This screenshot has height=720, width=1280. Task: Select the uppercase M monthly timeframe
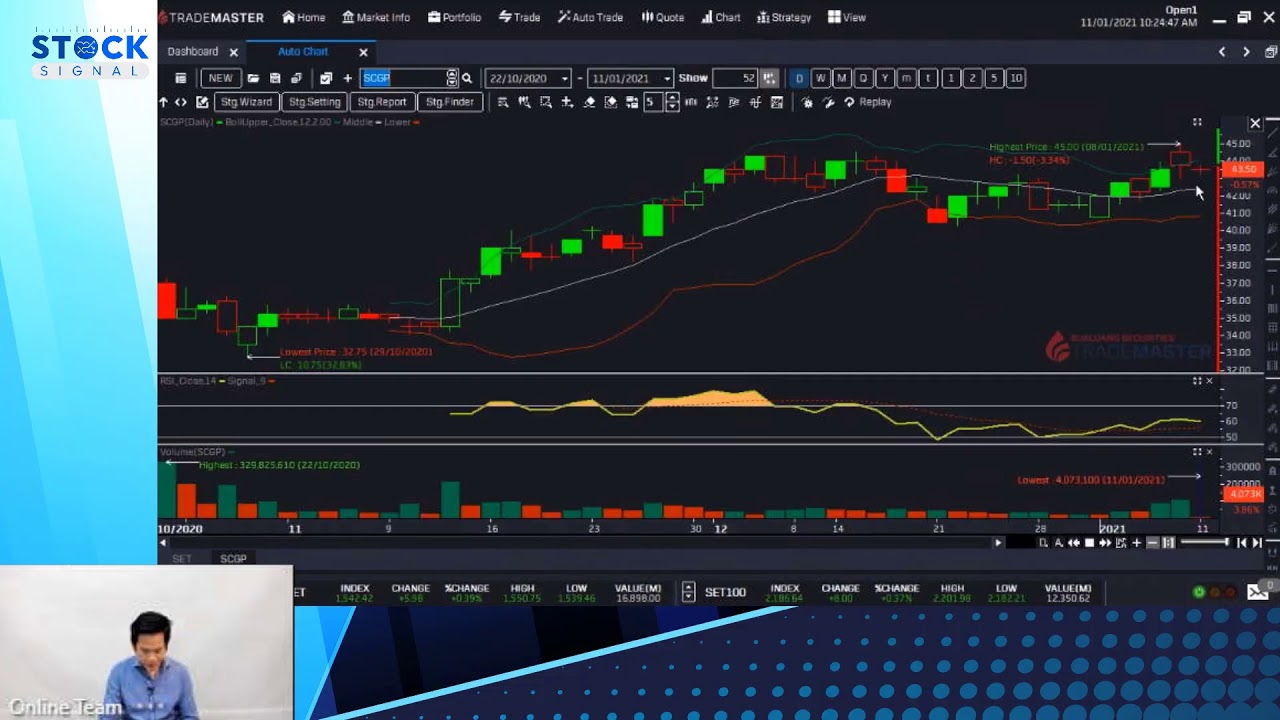coord(842,78)
